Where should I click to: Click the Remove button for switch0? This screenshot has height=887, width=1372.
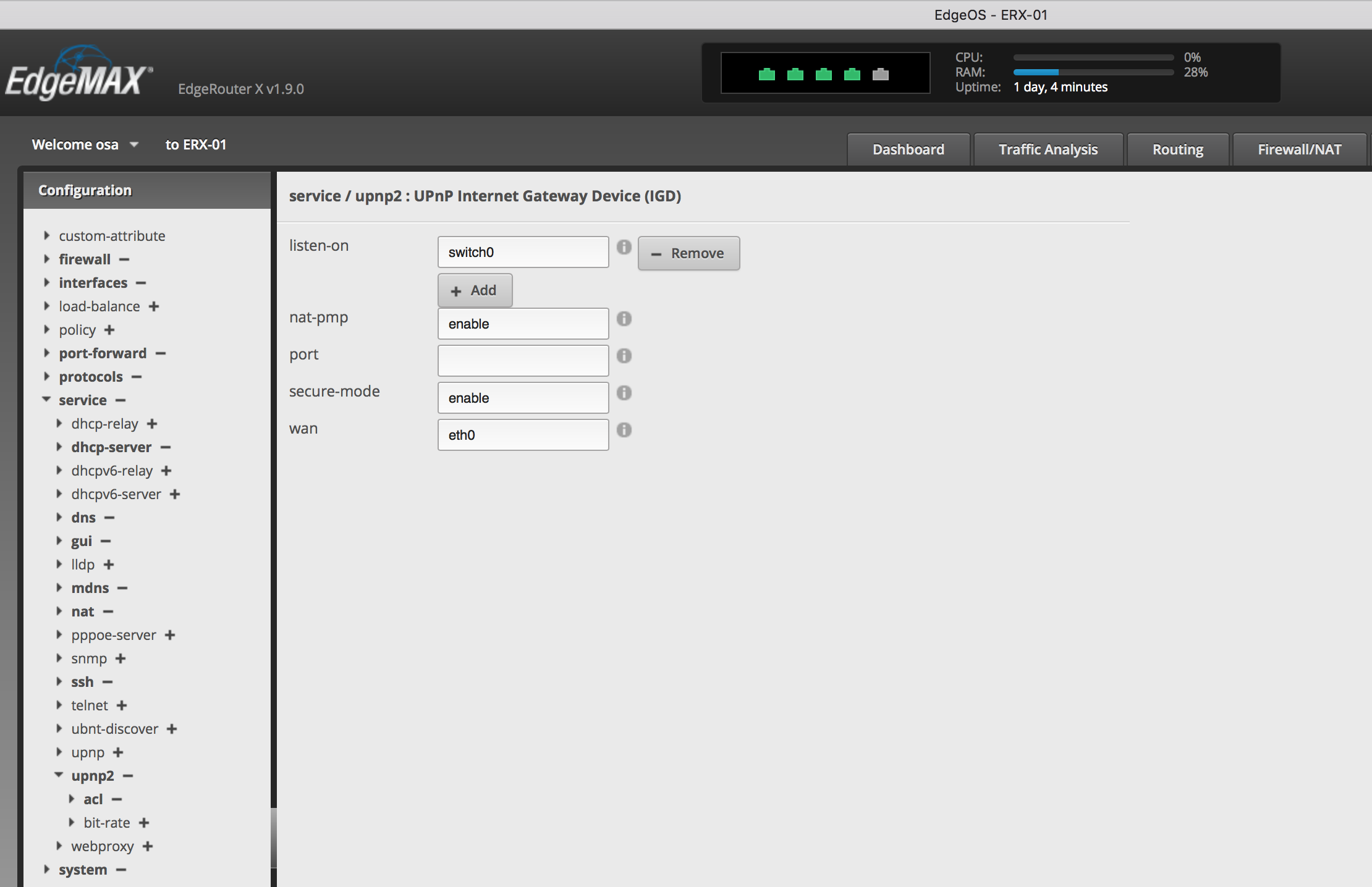coord(688,253)
